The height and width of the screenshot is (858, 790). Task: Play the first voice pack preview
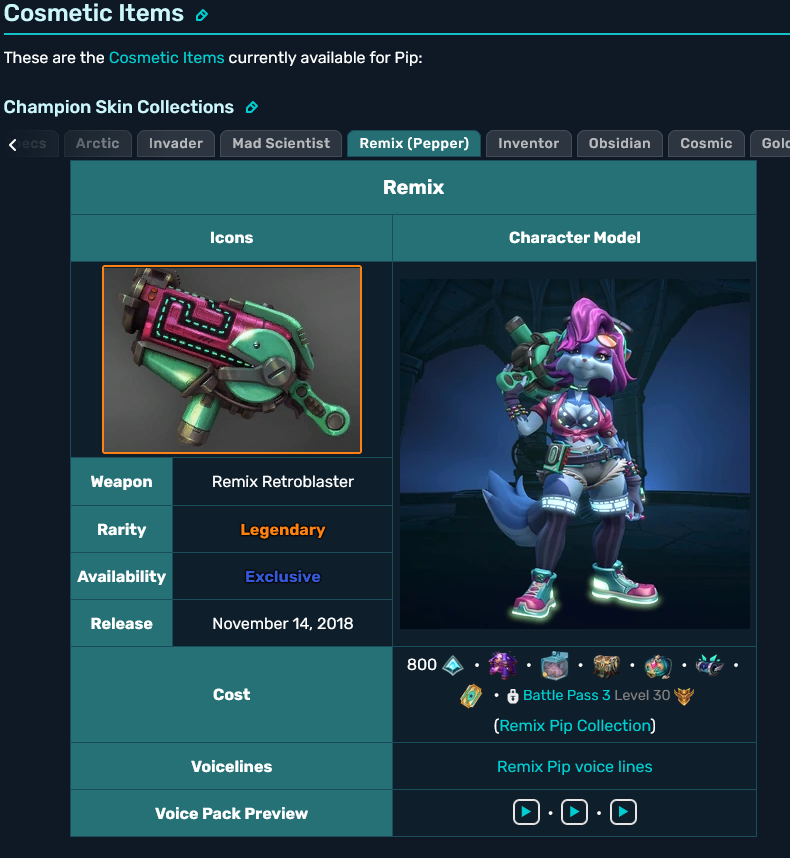click(x=526, y=812)
